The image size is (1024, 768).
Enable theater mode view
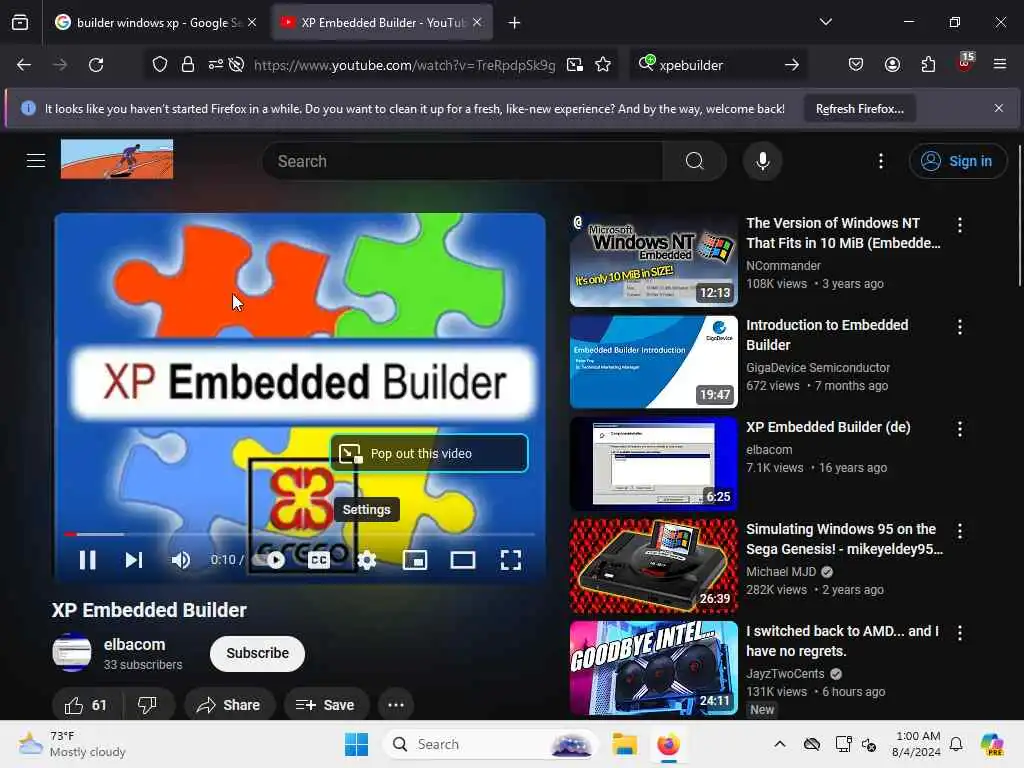click(x=463, y=560)
